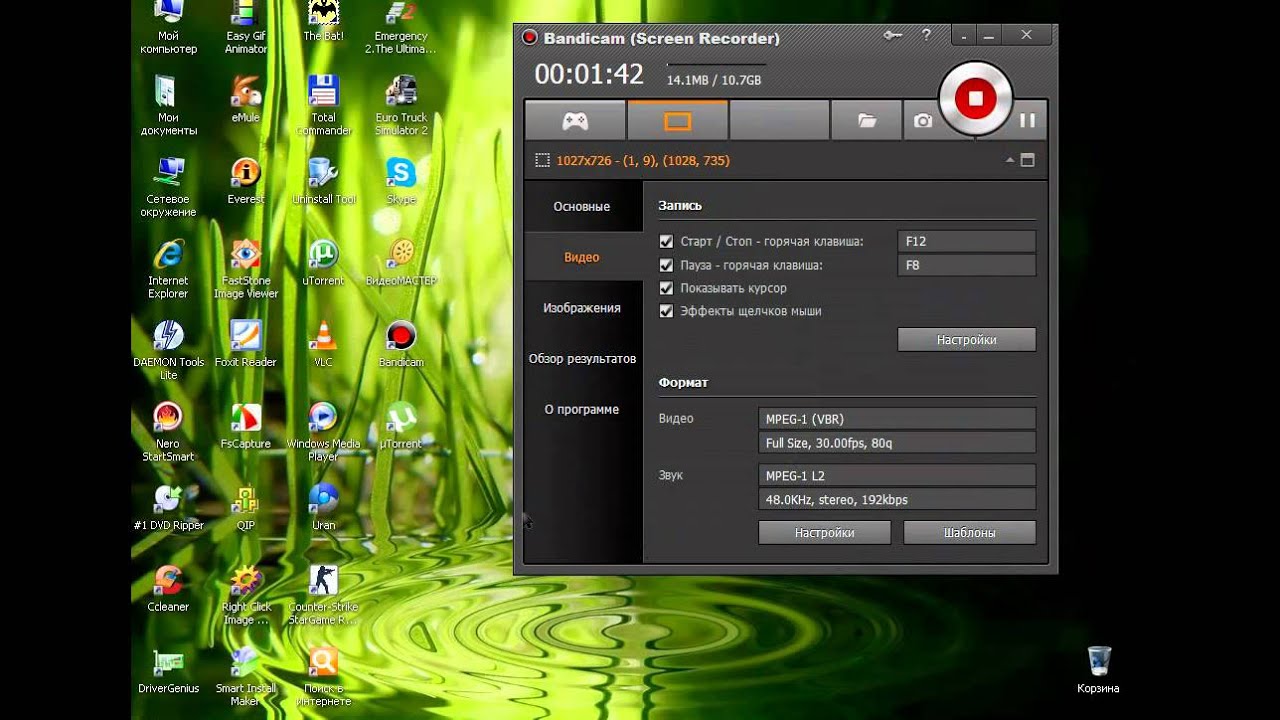Open Euro Truck Simulator 2 icon
Screen dimensions: 1280x720
[401, 106]
